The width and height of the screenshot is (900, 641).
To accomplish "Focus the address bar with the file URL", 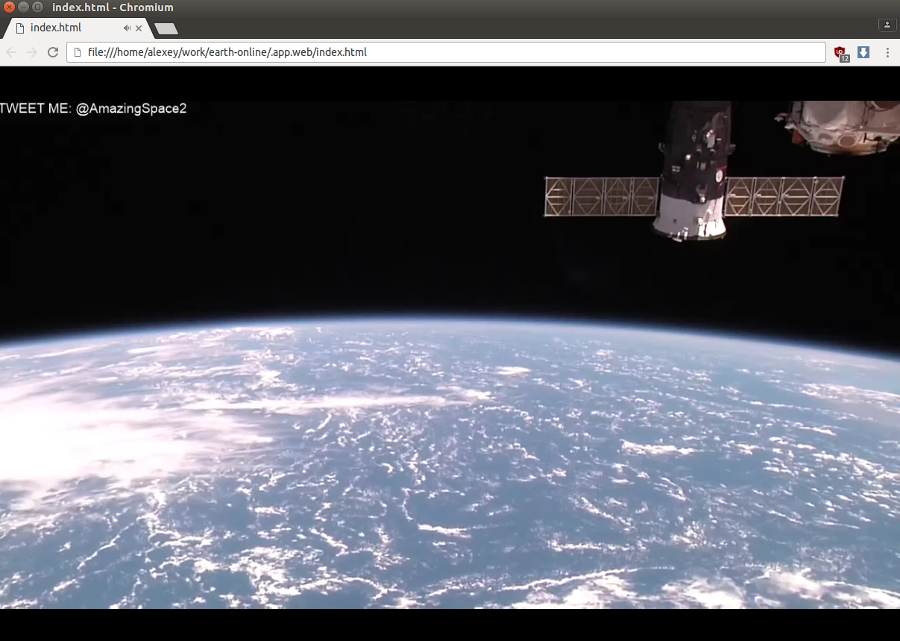I will [x=445, y=52].
